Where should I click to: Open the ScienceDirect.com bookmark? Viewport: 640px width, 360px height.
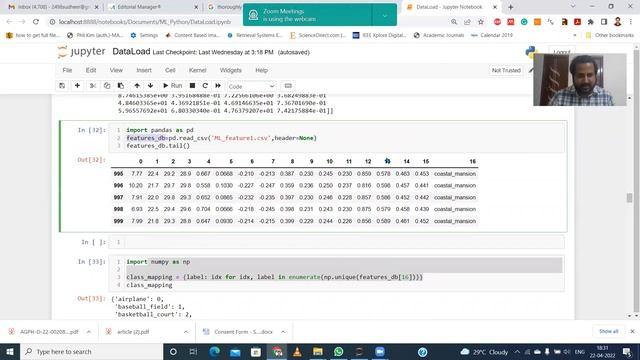pos(317,35)
